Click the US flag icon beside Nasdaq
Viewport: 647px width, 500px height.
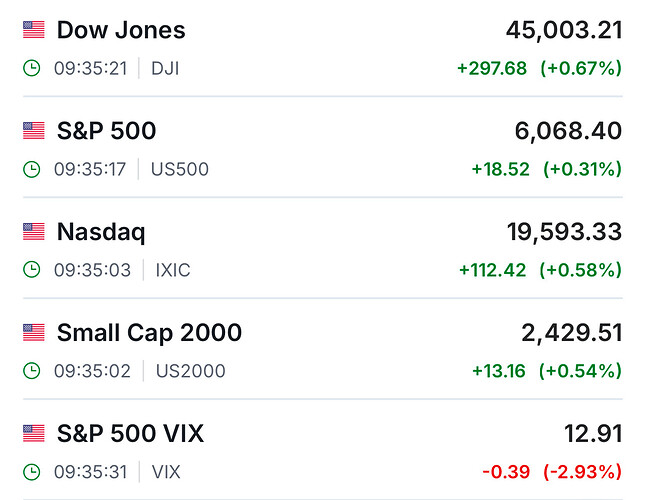pos(34,232)
